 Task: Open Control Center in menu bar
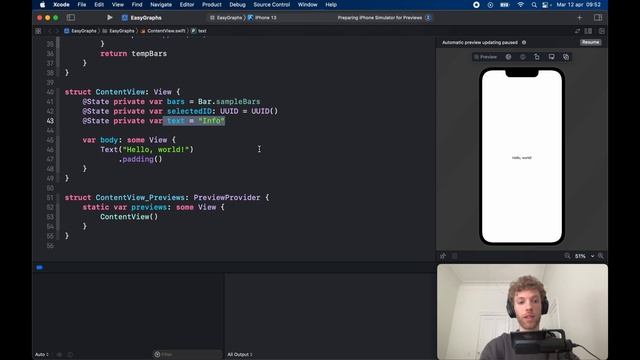546,5
